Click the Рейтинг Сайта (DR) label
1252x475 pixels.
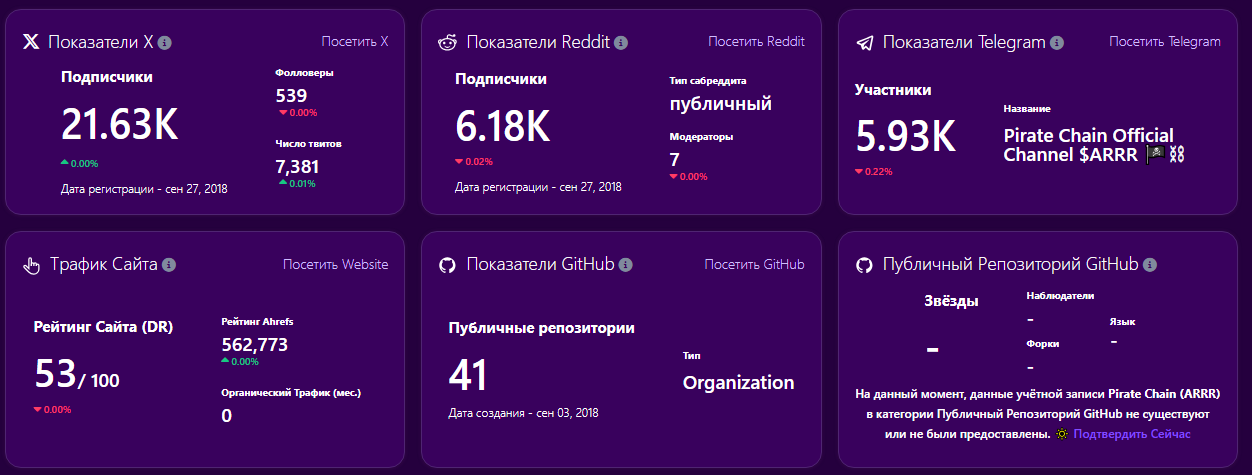tap(102, 326)
